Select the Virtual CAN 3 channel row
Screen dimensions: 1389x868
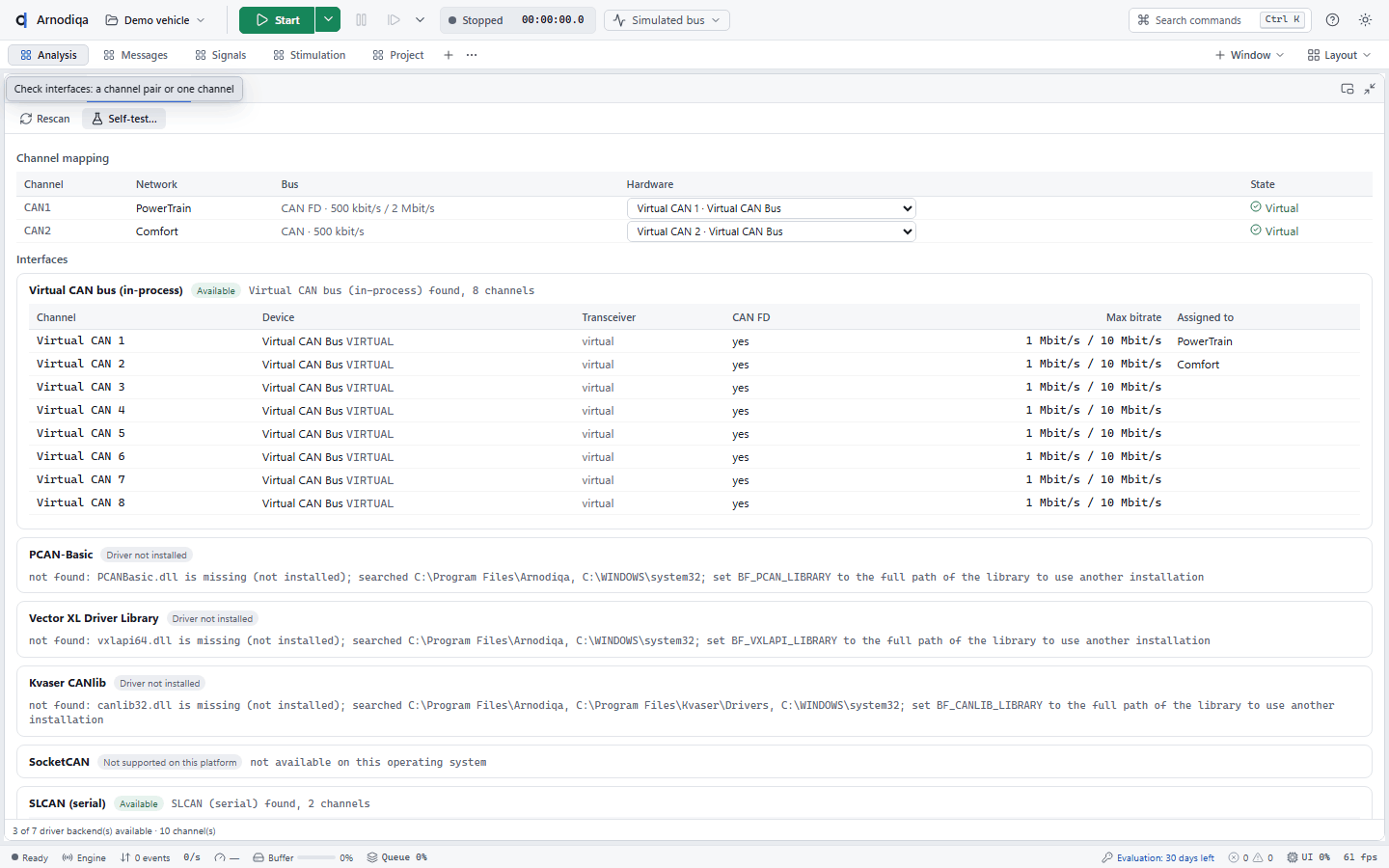coord(694,388)
